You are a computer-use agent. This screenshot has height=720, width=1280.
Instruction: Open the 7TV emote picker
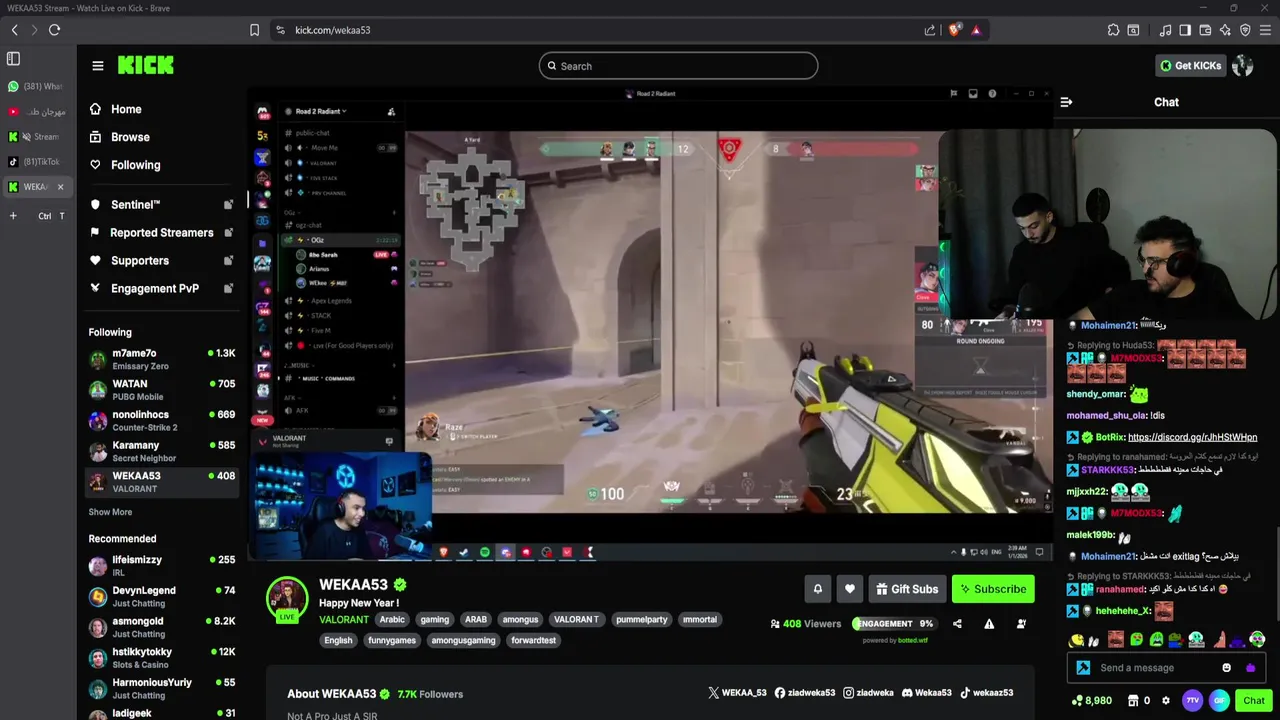tap(1192, 701)
